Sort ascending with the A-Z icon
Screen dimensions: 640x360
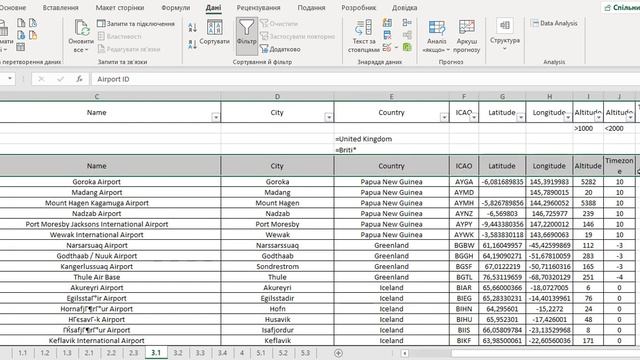click(x=192, y=28)
